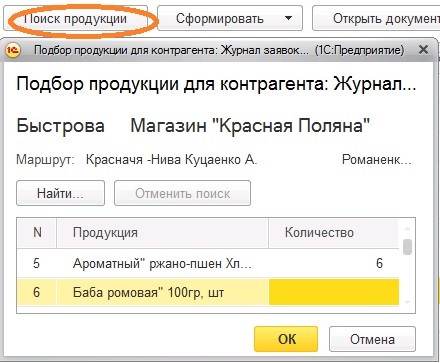The width and height of the screenshot is (440, 363).
Task: Click the 1C logo icon in title bar
Action: tap(13, 51)
